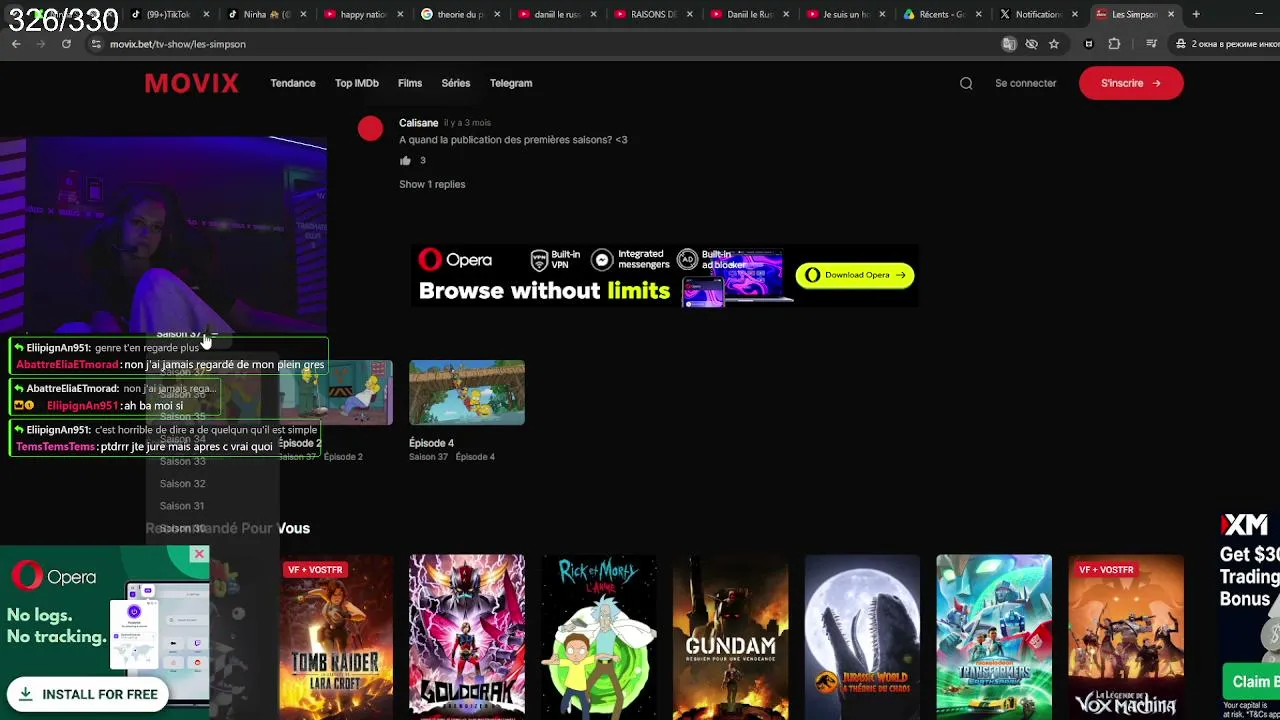This screenshot has height=720, width=1280.
Task: Reload the page with the refresh icon
Action: [66, 44]
